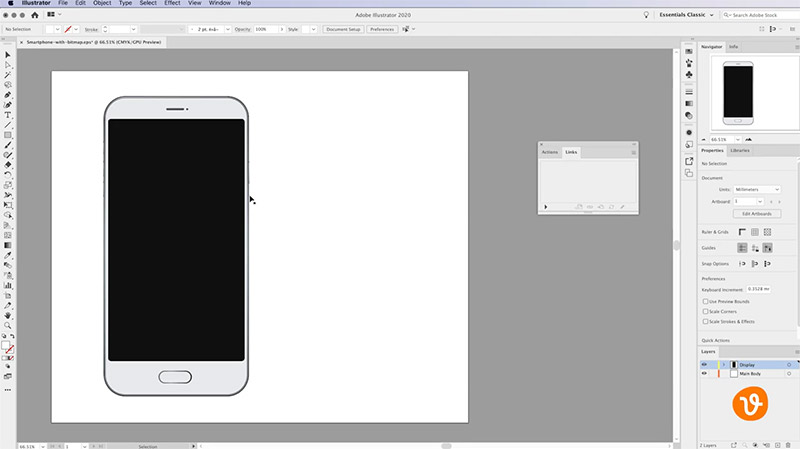
Task: Go to Illustrator home screen icon
Action: click(35, 15)
